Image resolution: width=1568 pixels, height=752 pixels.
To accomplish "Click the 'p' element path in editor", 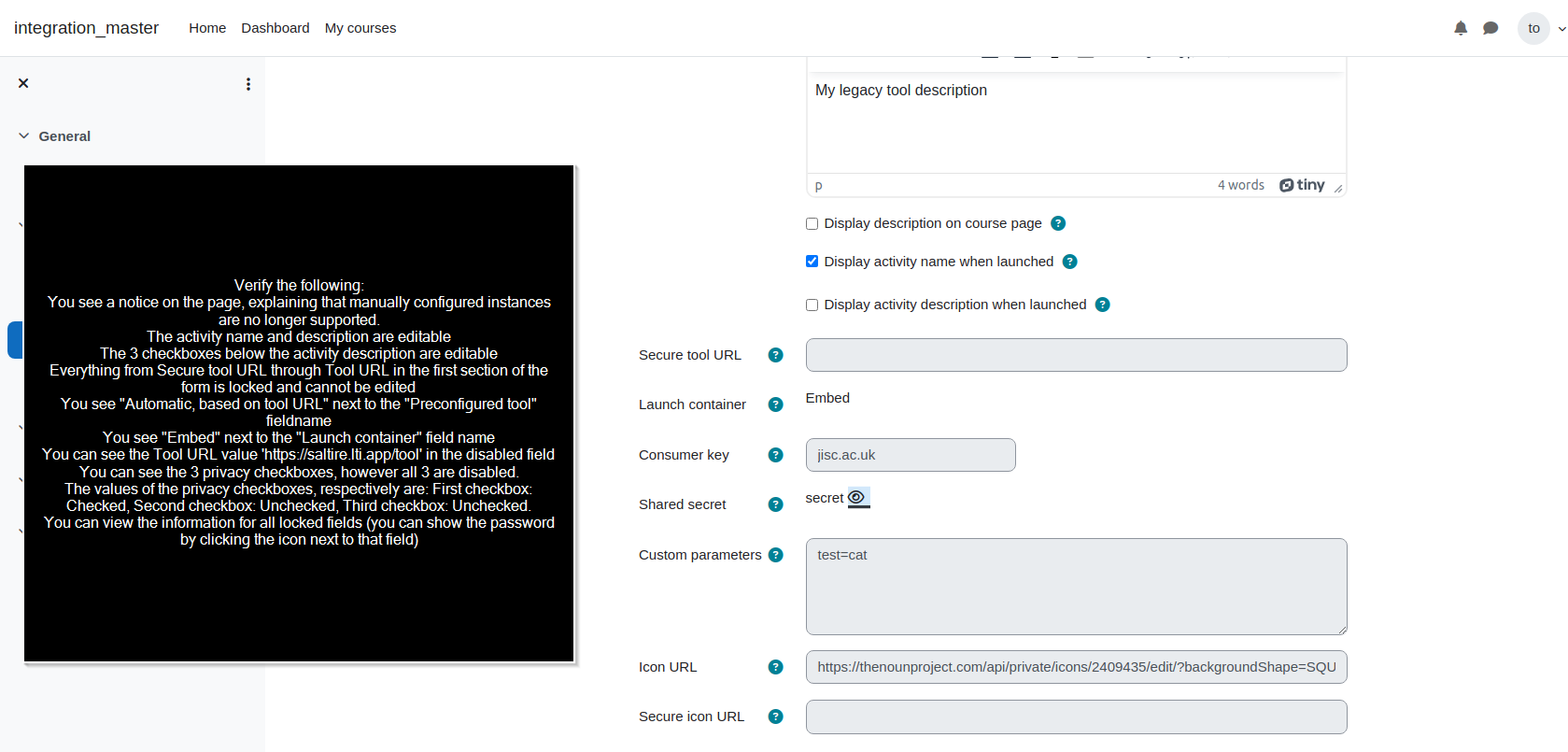I will point(819,185).
